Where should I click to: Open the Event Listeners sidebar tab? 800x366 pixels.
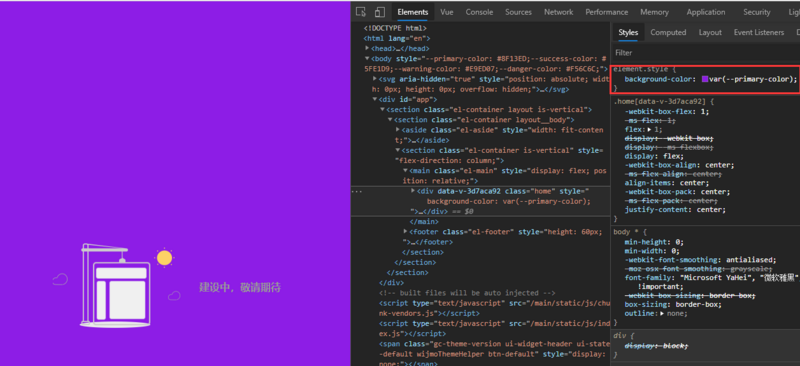[x=759, y=32]
